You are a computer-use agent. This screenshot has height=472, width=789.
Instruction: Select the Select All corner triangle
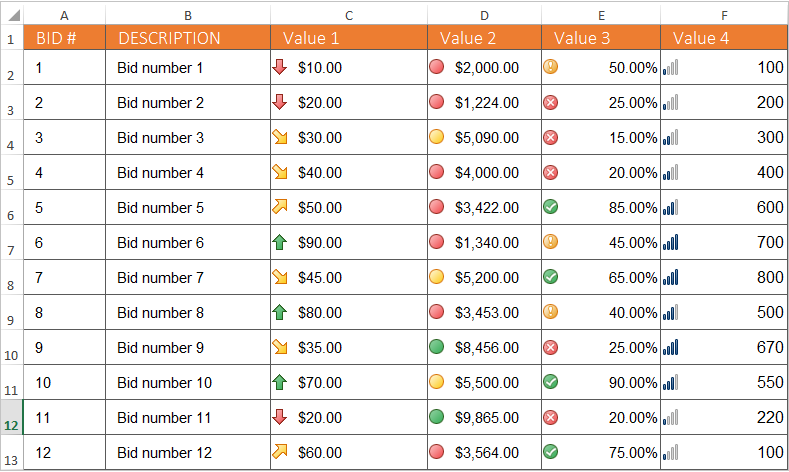point(12,15)
